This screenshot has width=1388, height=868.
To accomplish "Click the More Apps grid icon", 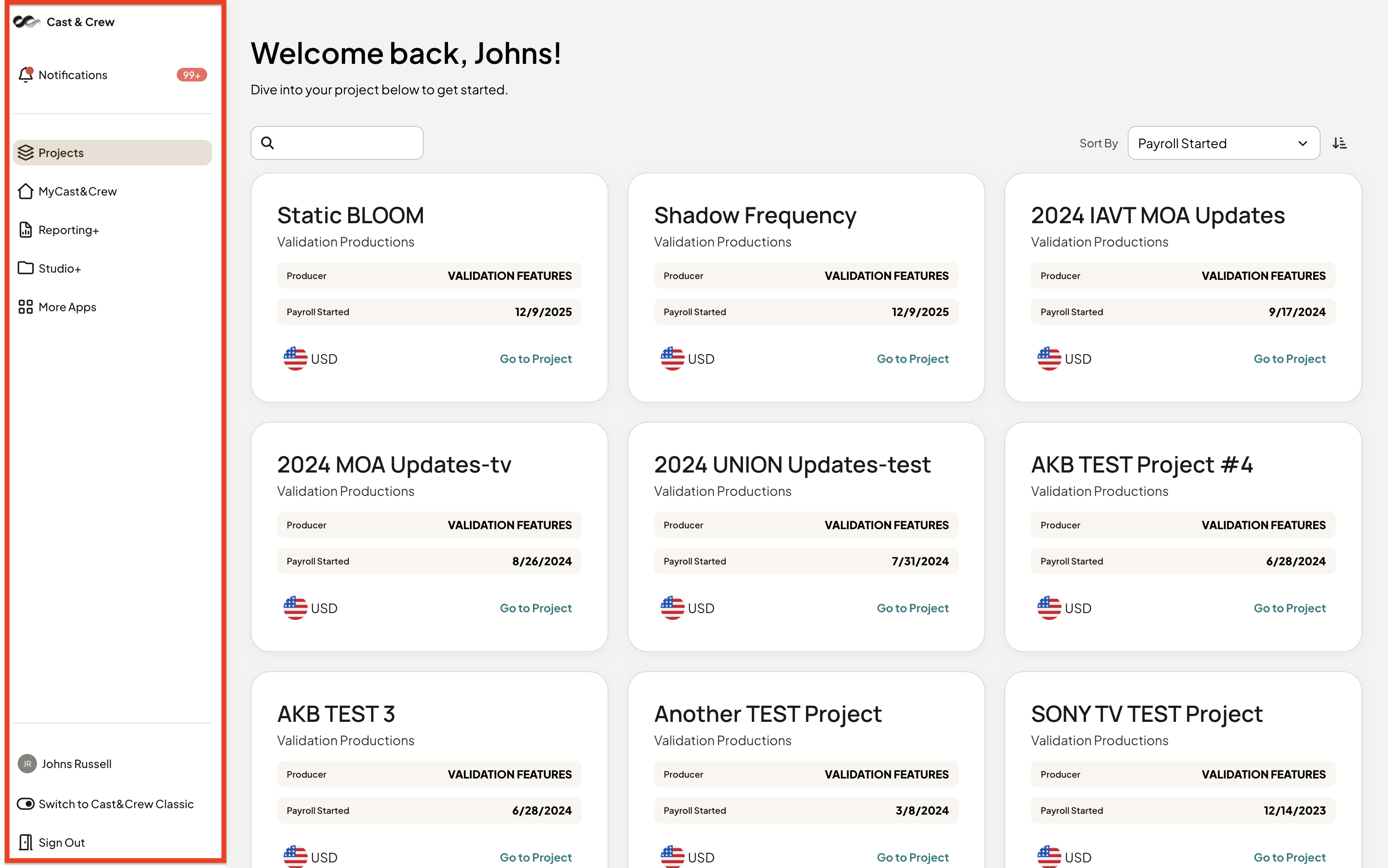I will click(26, 307).
